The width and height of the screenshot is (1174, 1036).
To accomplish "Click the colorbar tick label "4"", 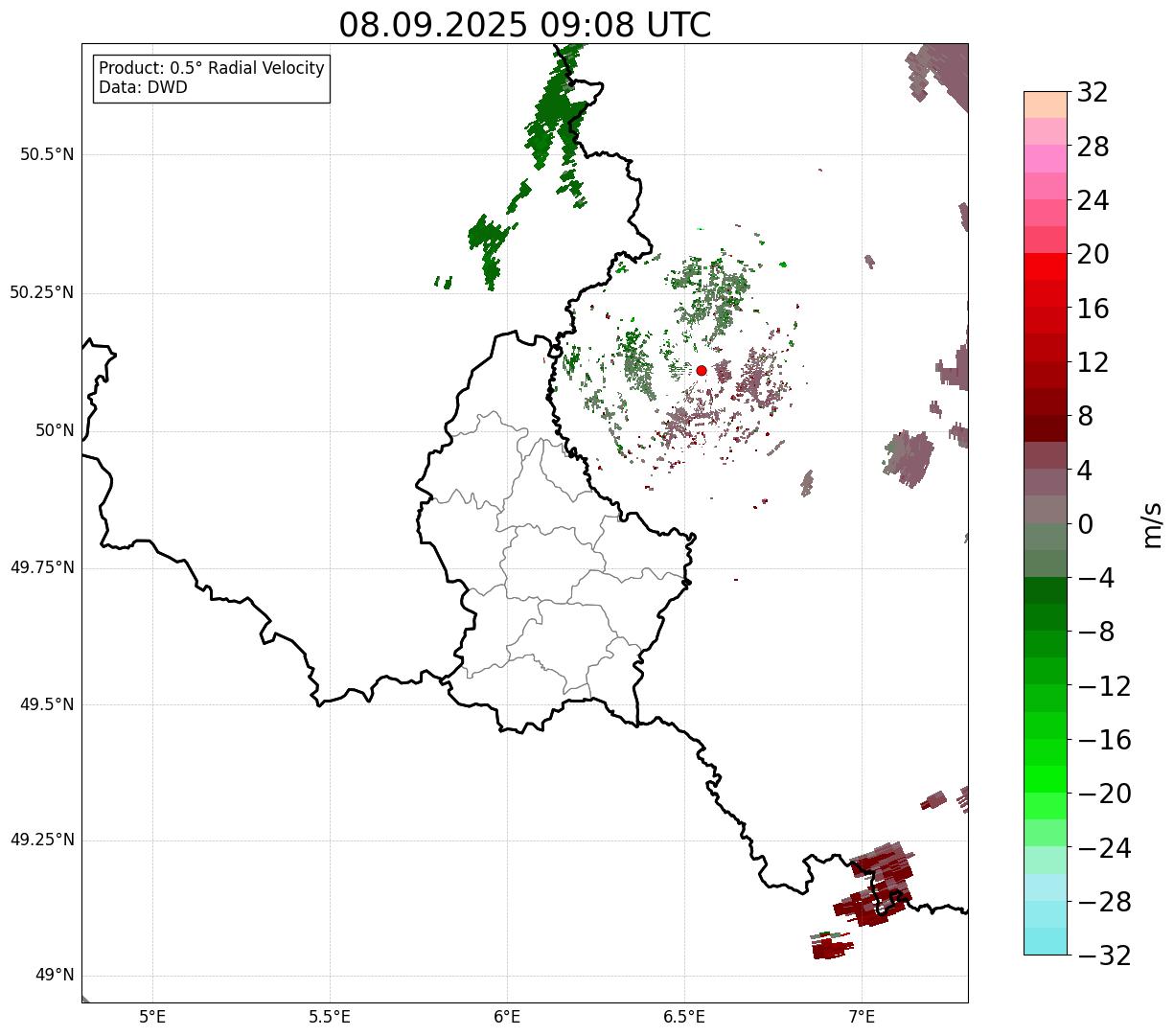I will [1085, 471].
